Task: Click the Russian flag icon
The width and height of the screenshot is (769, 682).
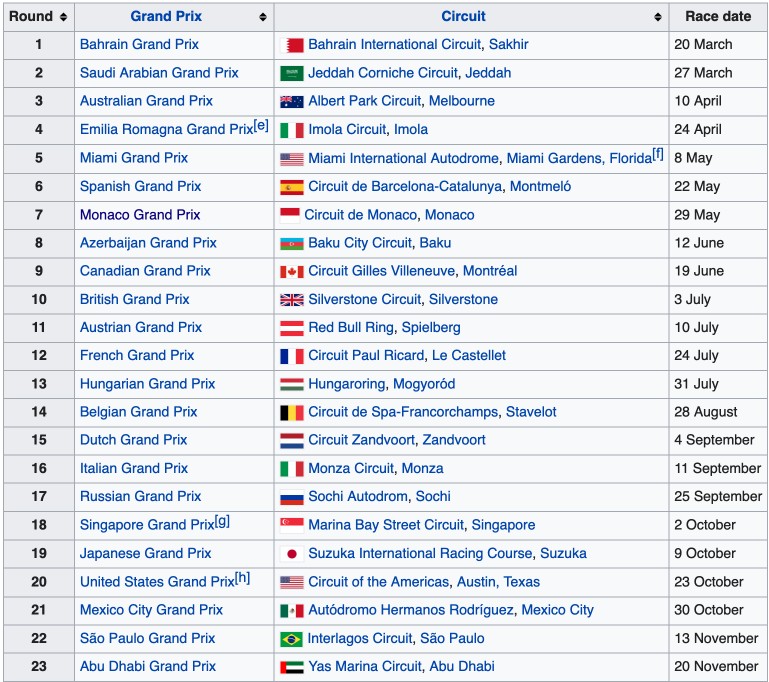Action: tap(292, 497)
